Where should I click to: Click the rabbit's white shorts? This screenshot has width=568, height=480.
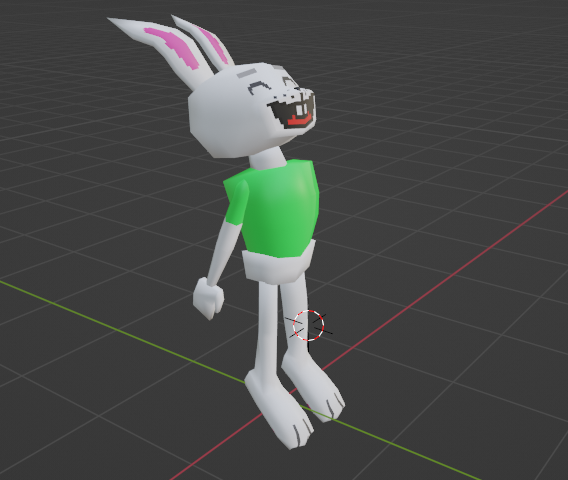tap(277, 263)
